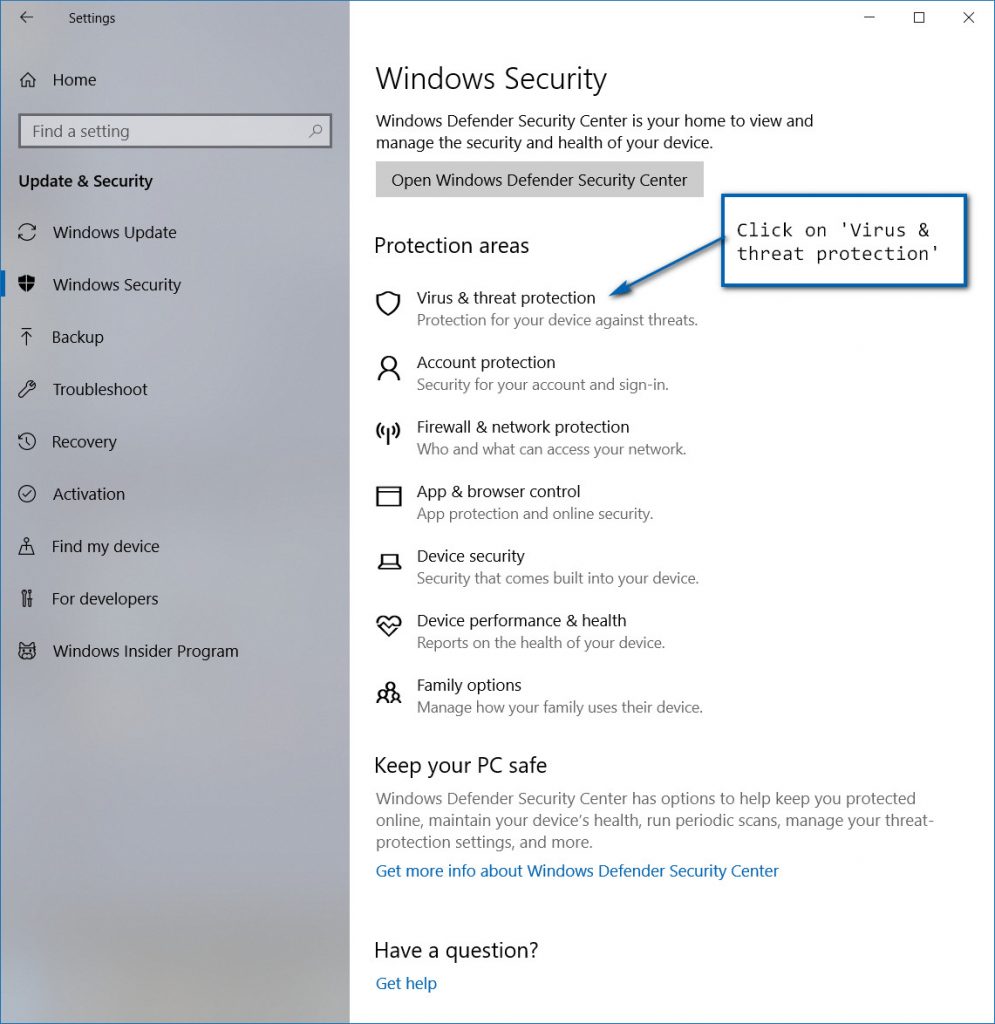Click the Firewall & network protection icon

coord(388,433)
